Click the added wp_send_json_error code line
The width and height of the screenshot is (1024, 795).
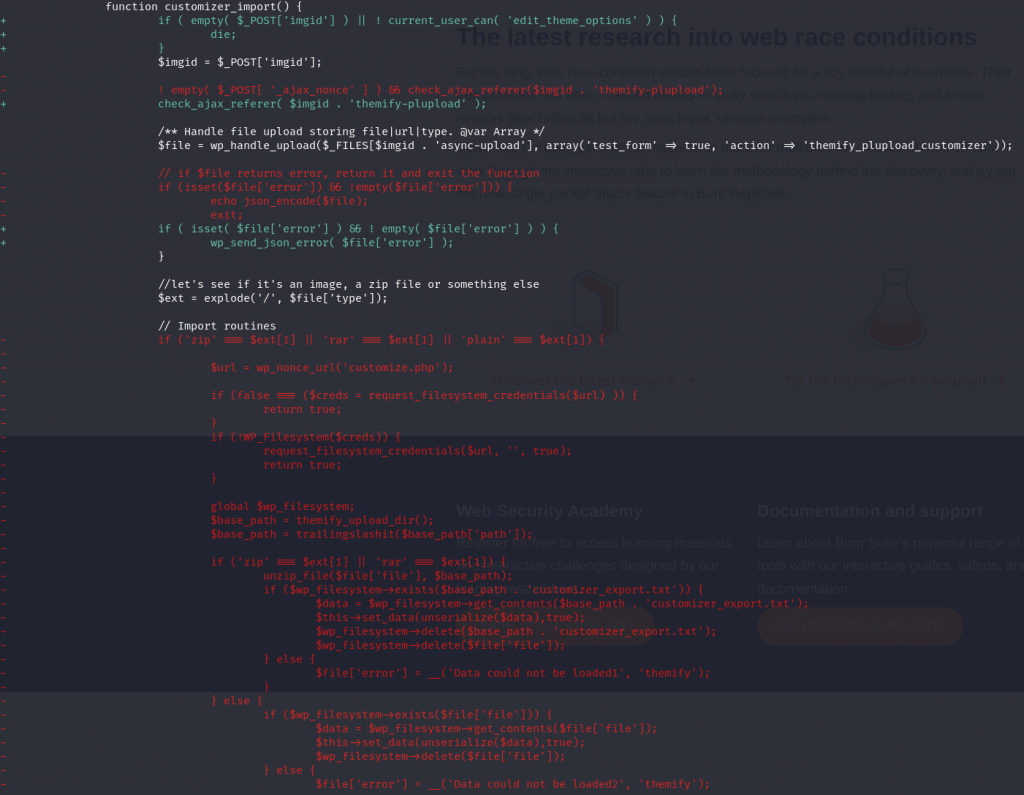point(331,242)
